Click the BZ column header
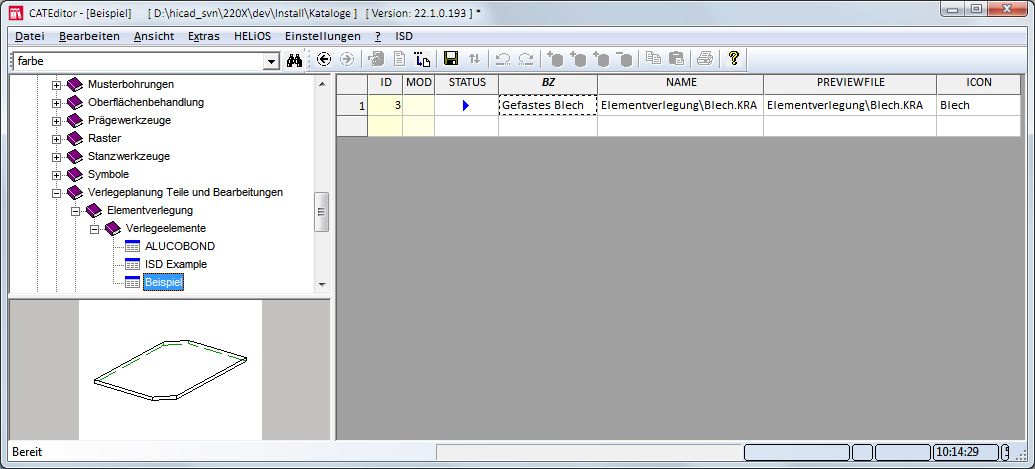The width and height of the screenshot is (1035, 469). tap(548, 84)
